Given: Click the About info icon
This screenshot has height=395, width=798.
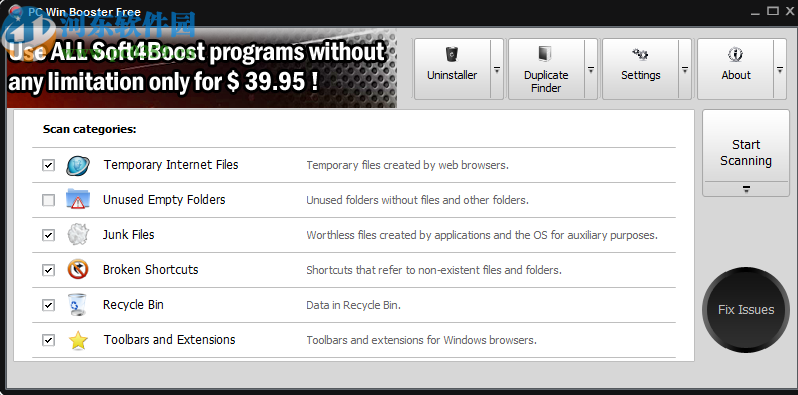Looking at the screenshot, I should pos(735,53).
